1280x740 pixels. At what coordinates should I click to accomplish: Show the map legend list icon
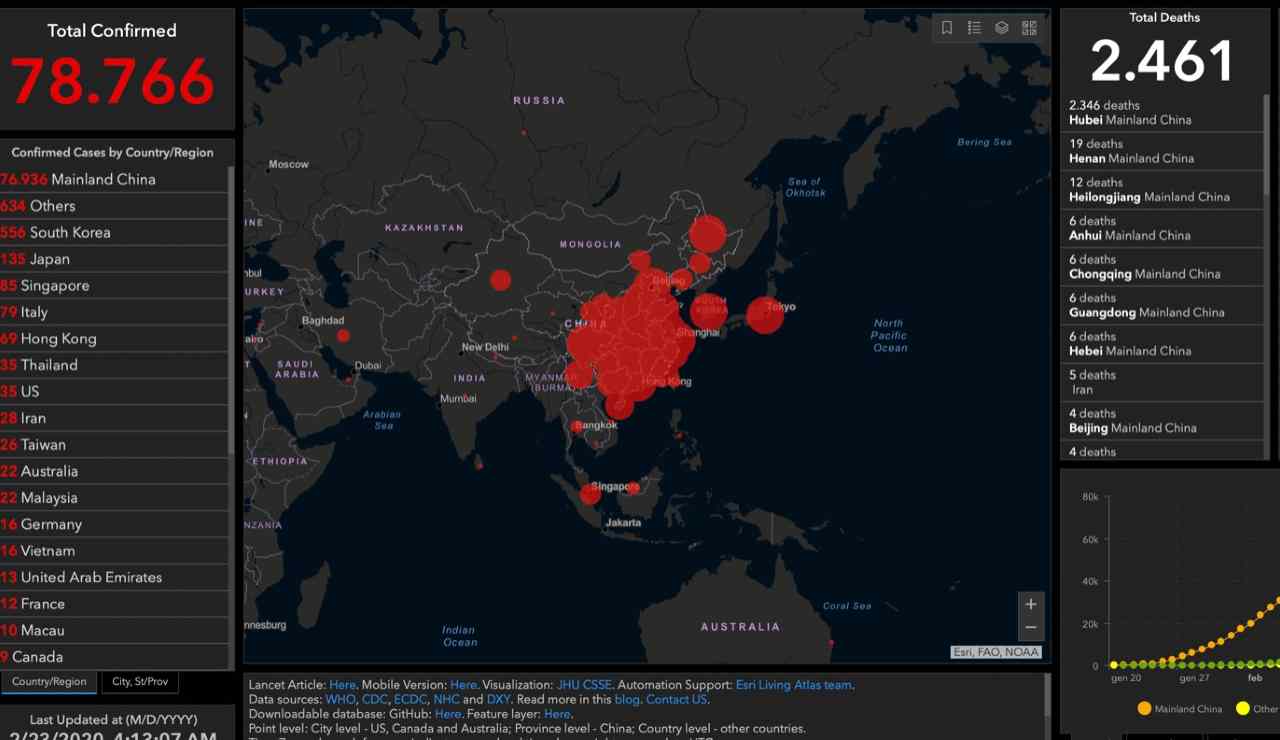974,28
